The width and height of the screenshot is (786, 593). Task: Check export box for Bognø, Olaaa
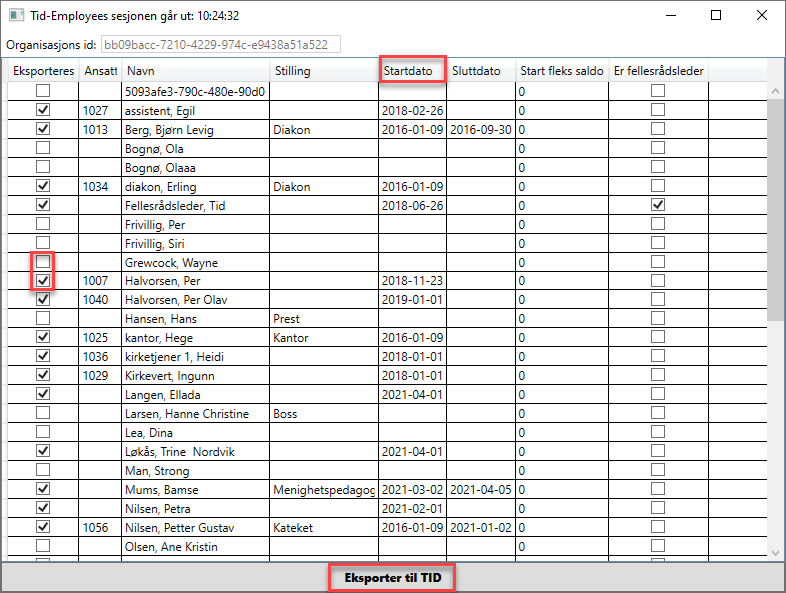click(43, 166)
